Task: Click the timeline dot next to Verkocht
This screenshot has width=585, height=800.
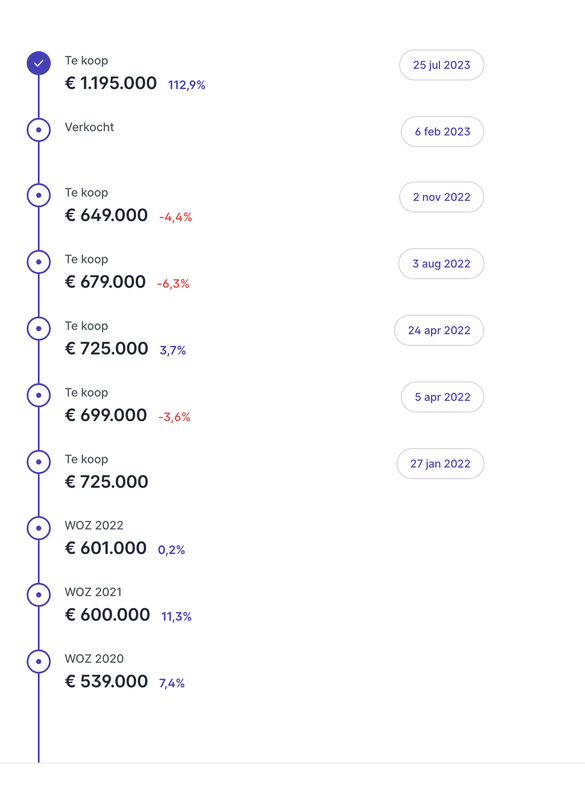Action: [x=38, y=129]
